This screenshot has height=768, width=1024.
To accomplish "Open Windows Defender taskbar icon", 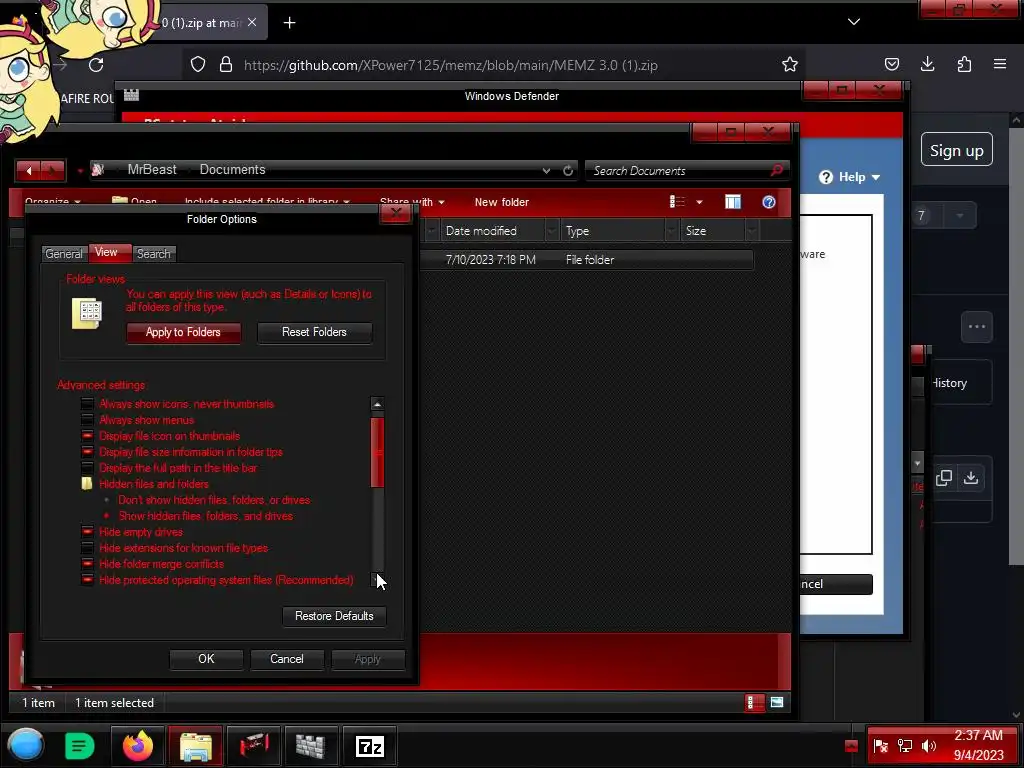I will [x=310, y=746].
